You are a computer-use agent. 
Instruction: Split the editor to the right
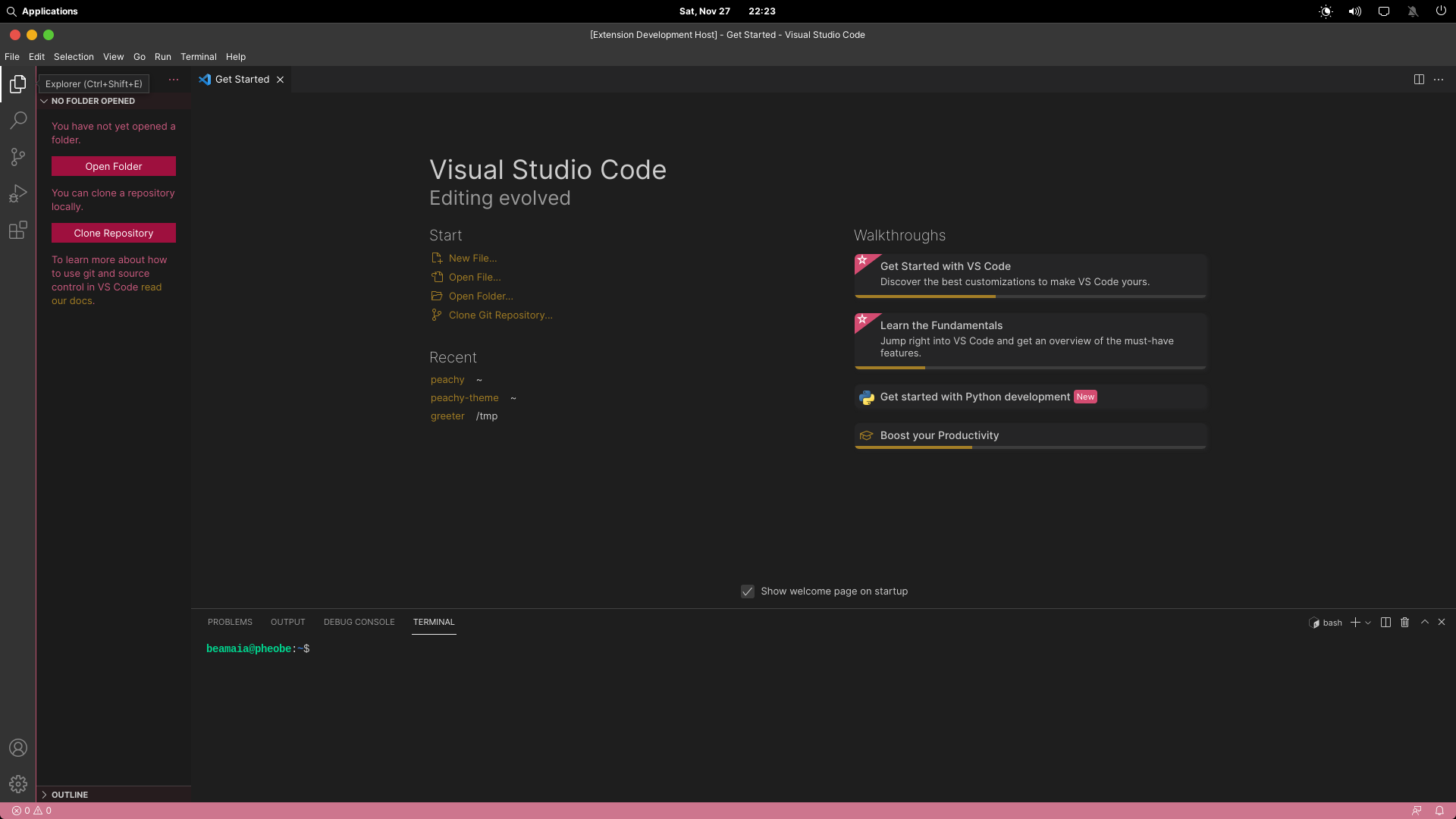pos(1419,80)
